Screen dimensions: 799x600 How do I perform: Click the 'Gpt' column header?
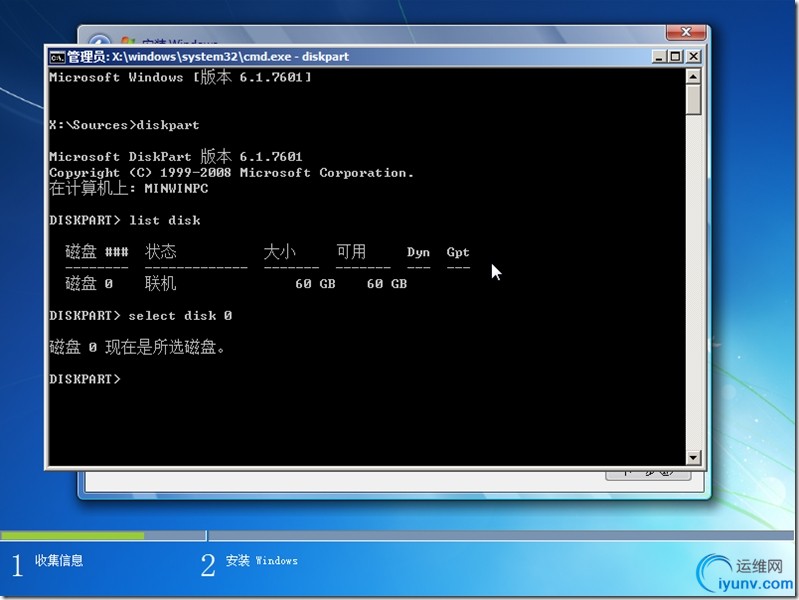[458, 252]
